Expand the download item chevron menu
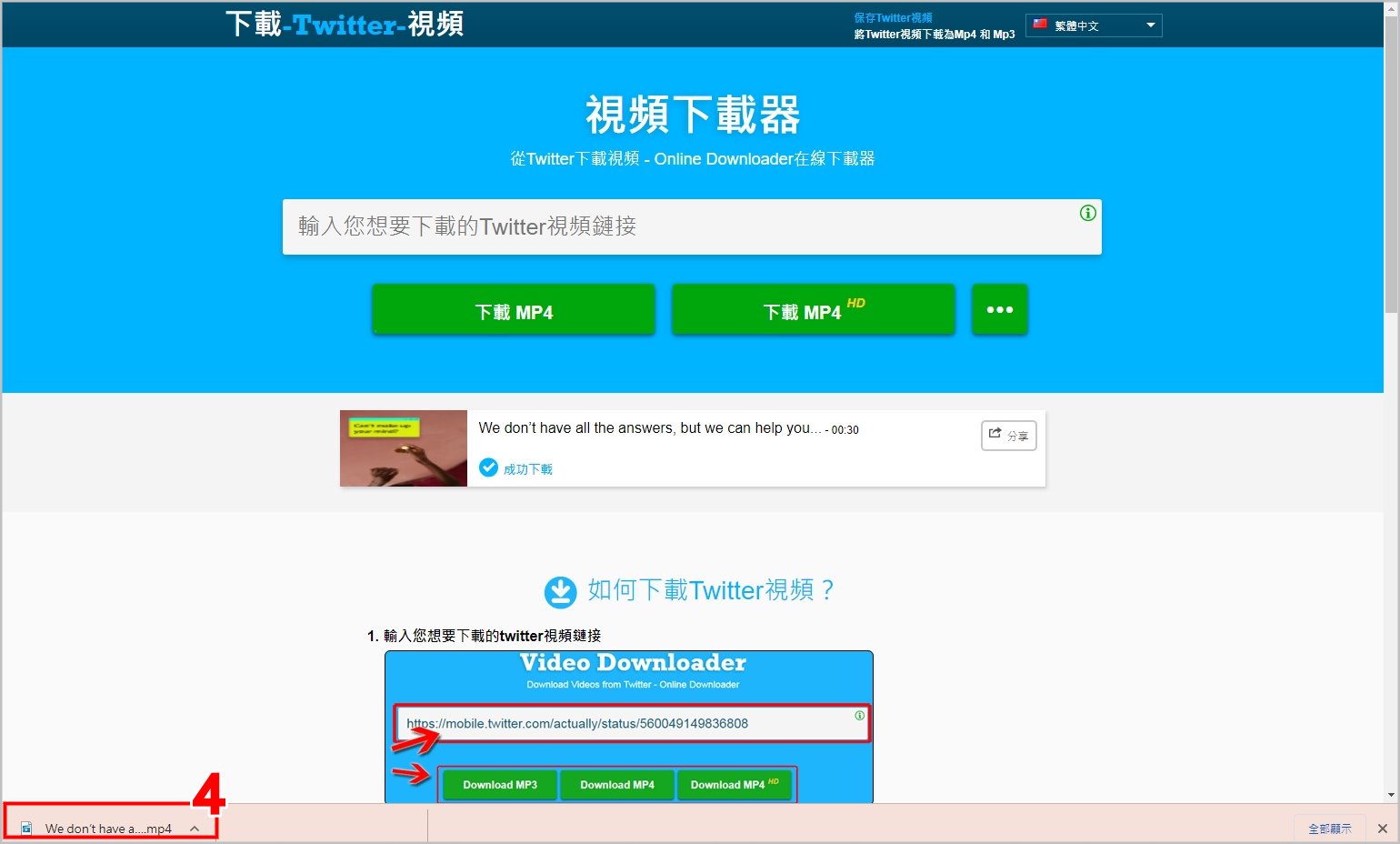This screenshot has height=844, width=1400. tap(195, 829)
